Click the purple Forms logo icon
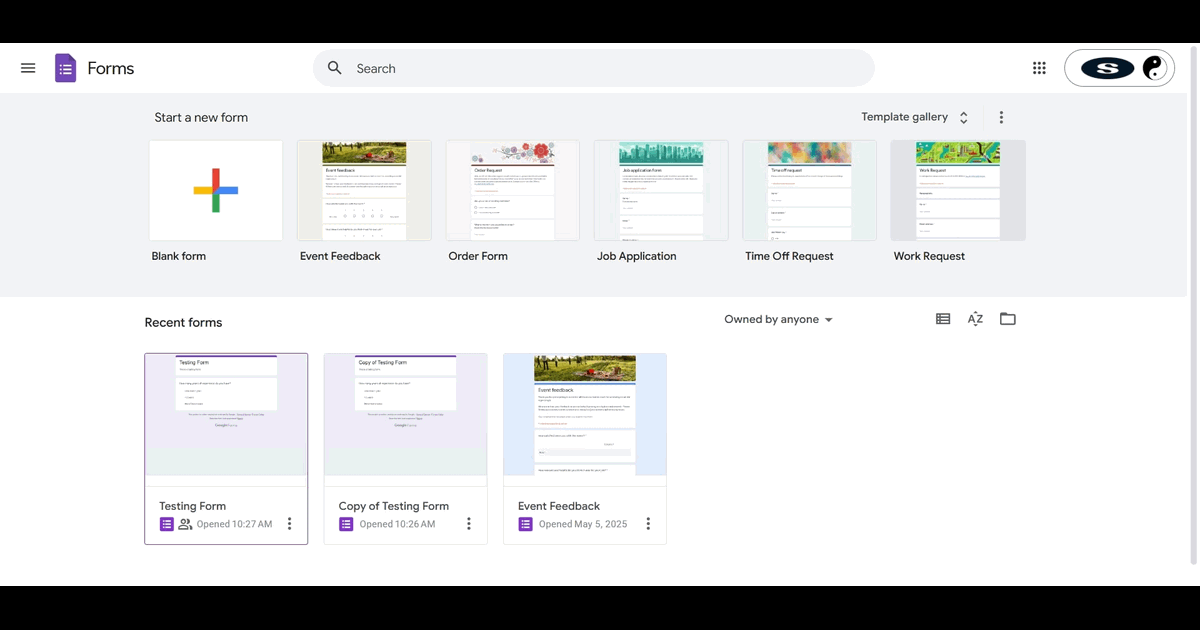This screenshot has height=630, width=1200. 65,68
